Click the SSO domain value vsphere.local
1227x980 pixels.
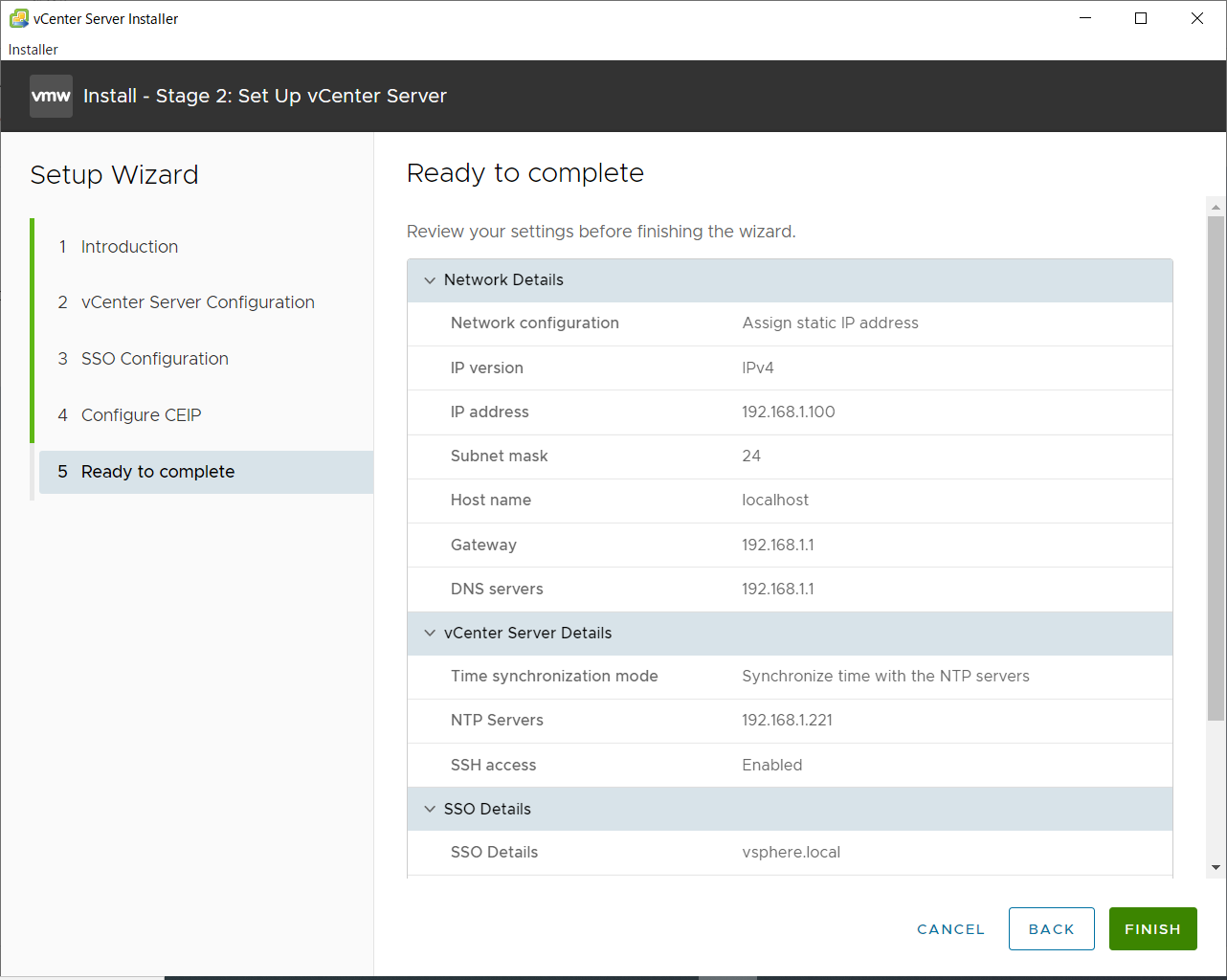click(x=792, y=853)
